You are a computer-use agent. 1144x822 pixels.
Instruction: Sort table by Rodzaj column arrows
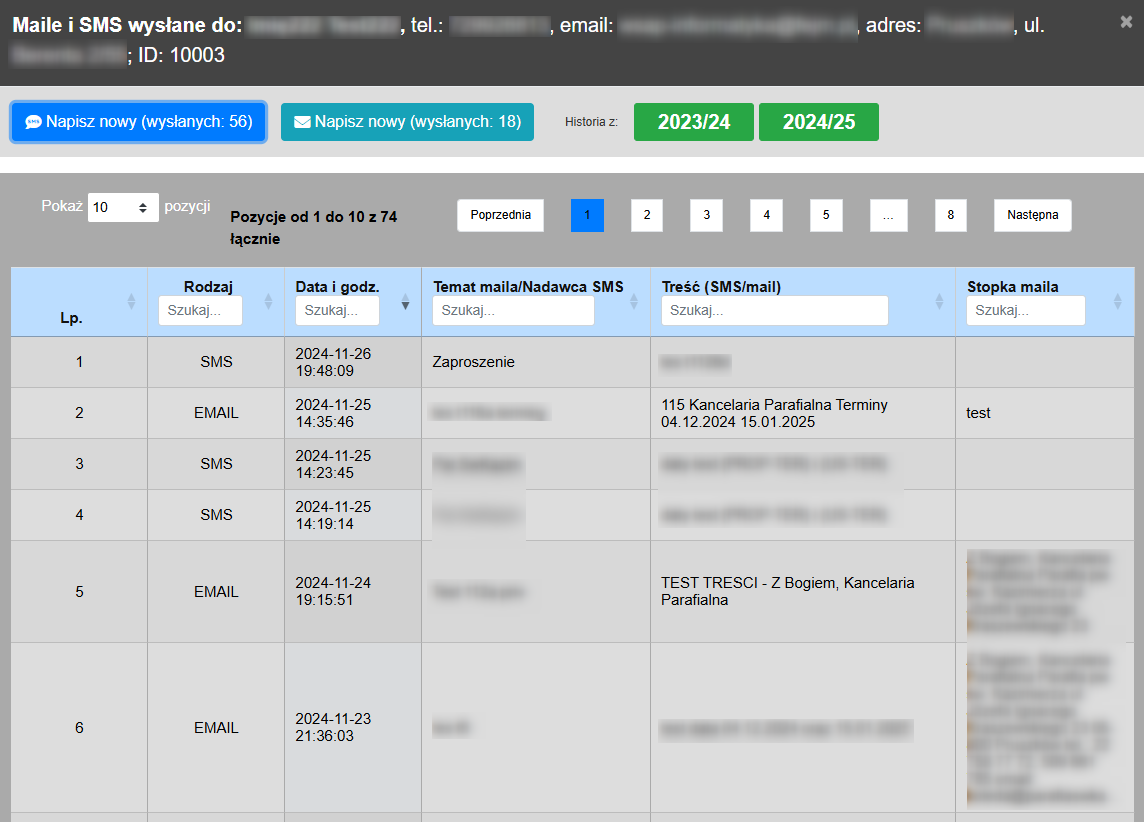tap(267, 301)
